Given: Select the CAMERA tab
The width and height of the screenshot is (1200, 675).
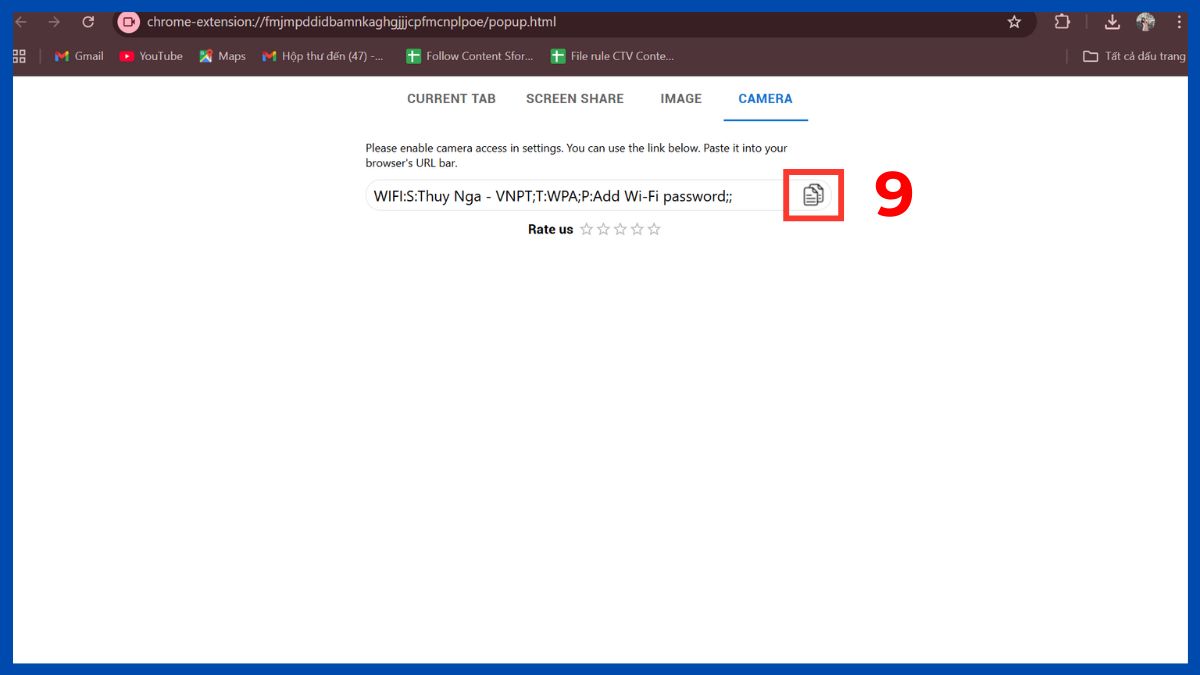Looking at the screenshot, I should pos(765,99).
